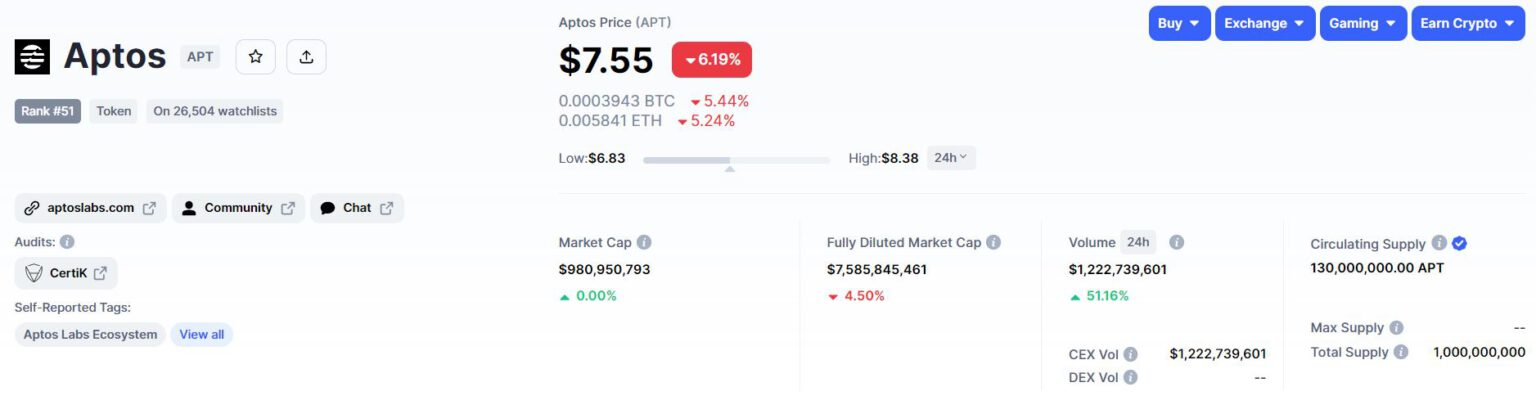Click the share upload icon
Viewport: 1536px width, 405px height.
click(306, 57)
